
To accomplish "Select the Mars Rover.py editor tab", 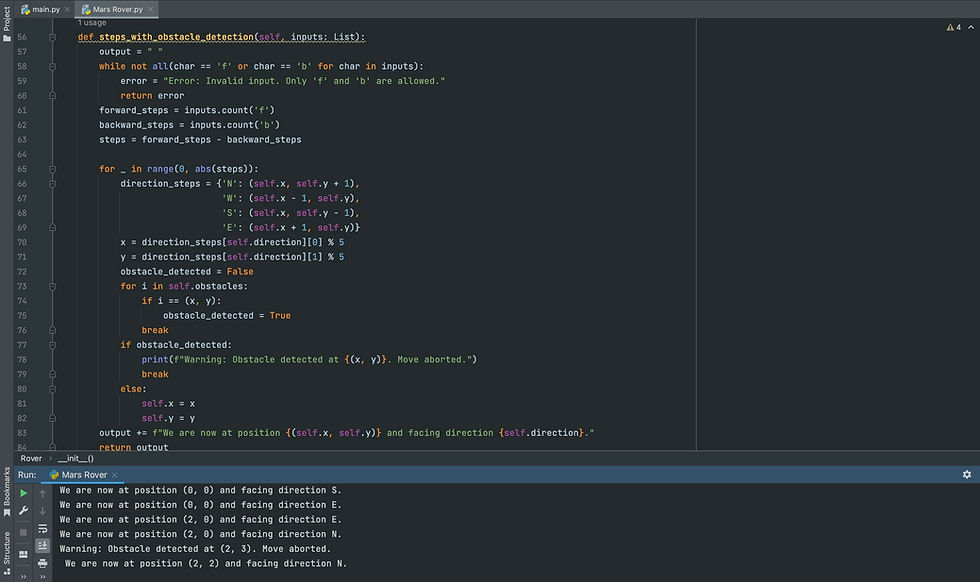I will tap(116, 9).
